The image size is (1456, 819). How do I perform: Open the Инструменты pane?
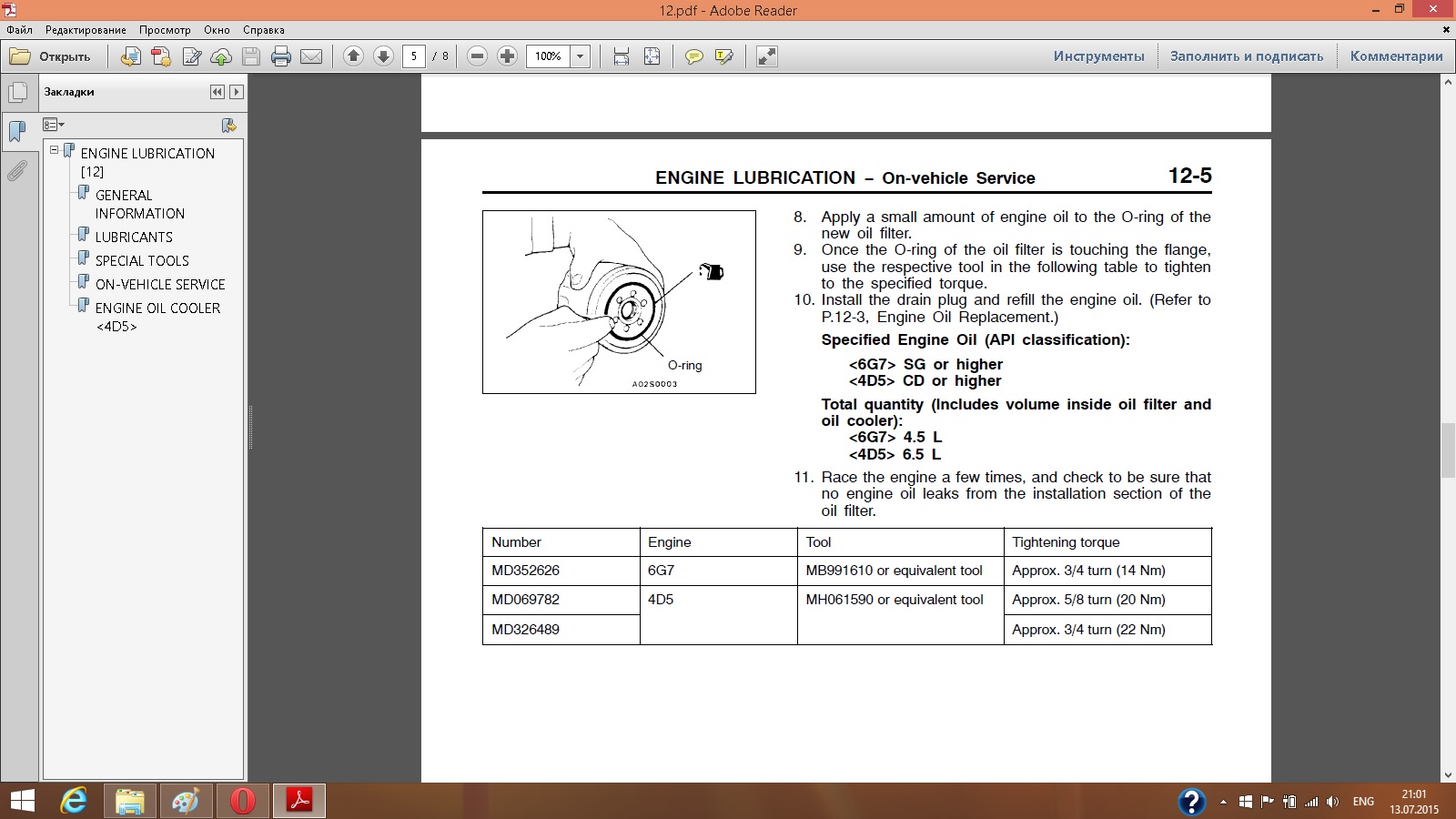(1098, 56)
